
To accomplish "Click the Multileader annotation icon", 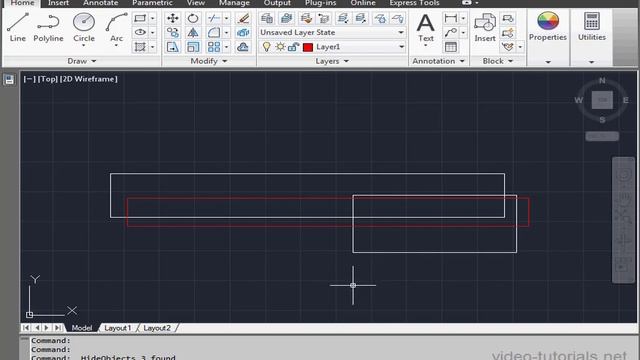I will [451, 33].
